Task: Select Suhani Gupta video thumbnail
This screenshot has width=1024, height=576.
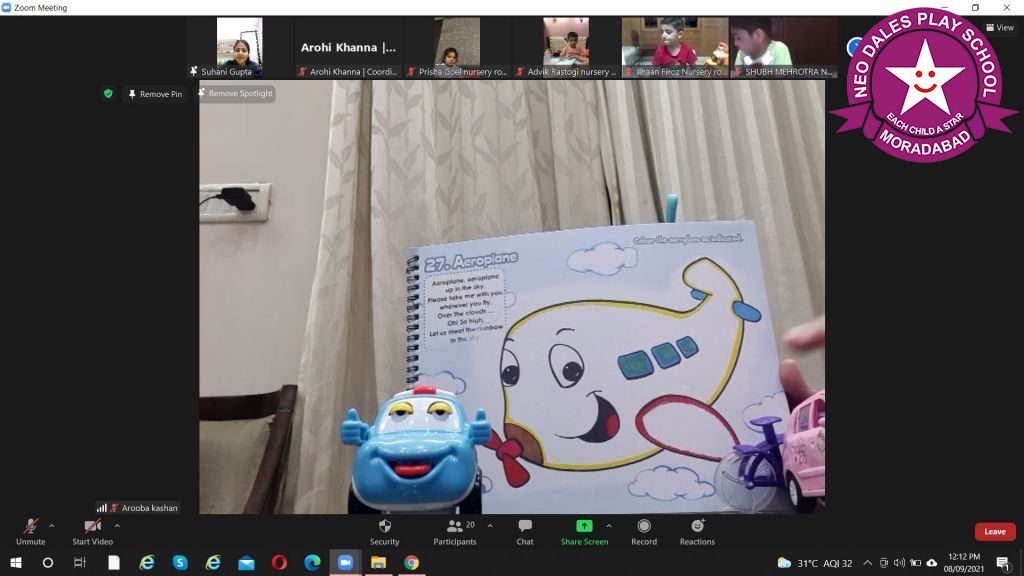Action: click(x=240, y=48)
